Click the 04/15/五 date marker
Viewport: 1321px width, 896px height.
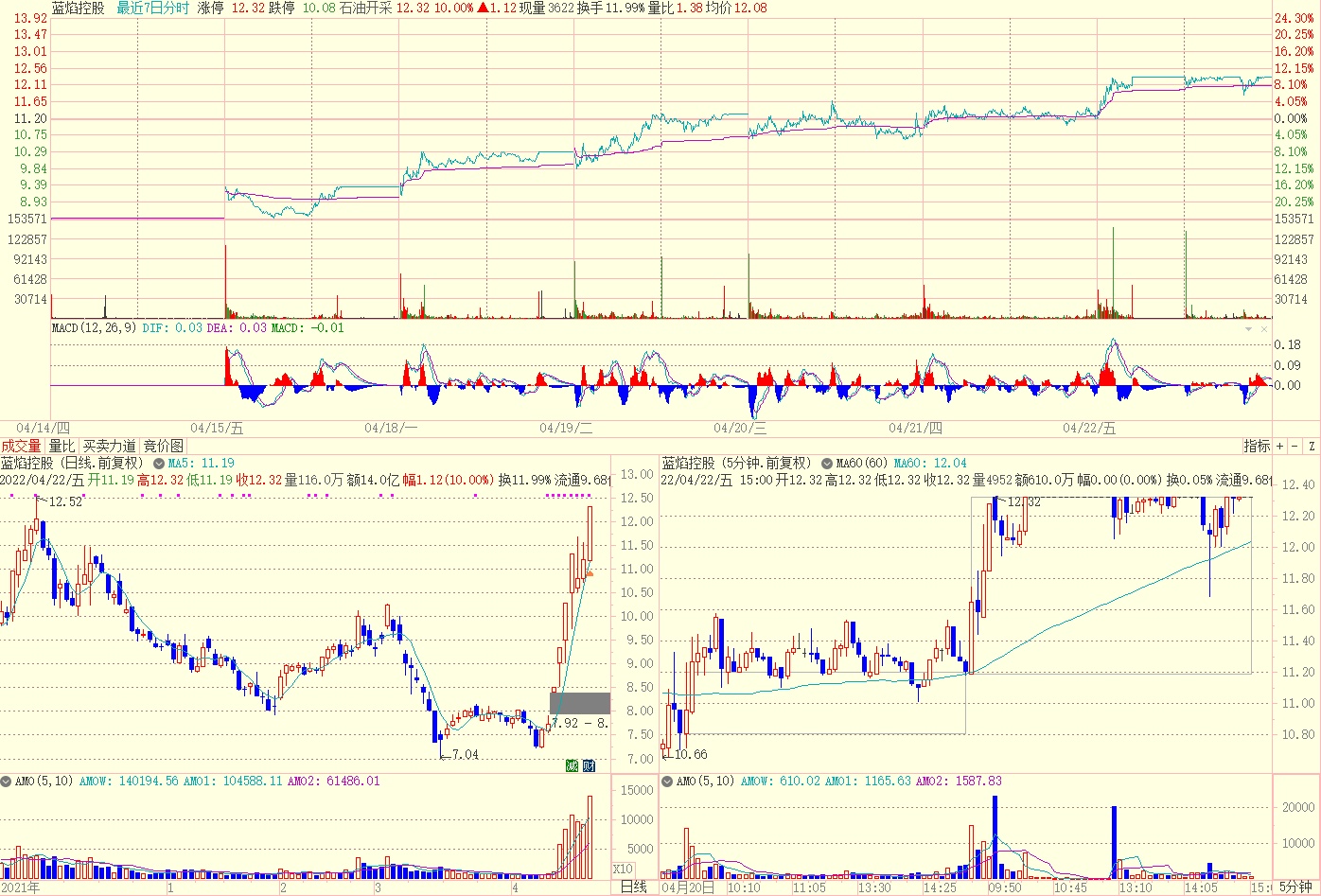pyautogui.click(x=217, y=428)
